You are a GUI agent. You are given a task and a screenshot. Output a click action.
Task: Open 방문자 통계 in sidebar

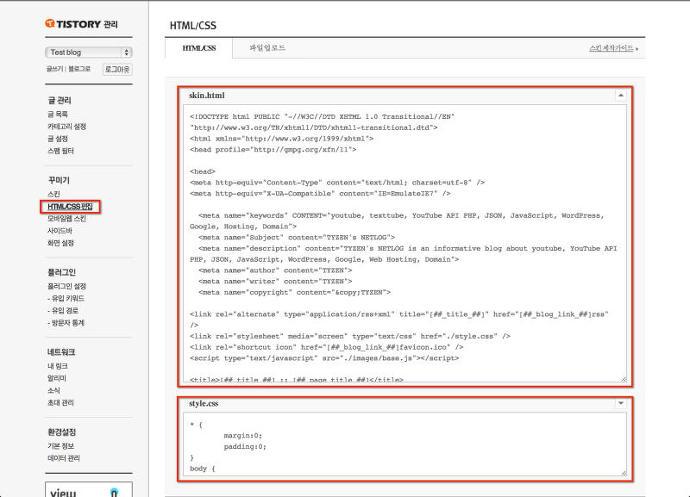[x=66, y=323]
